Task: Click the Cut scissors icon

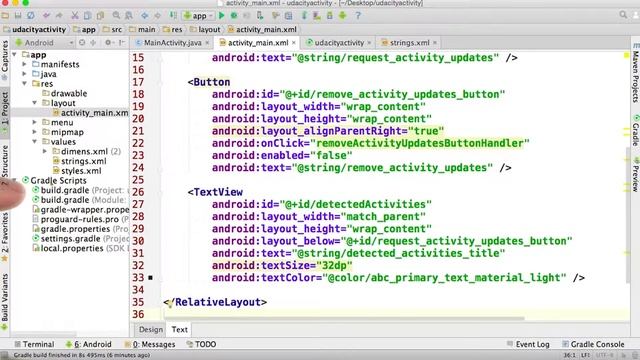Action: [74, 16]
